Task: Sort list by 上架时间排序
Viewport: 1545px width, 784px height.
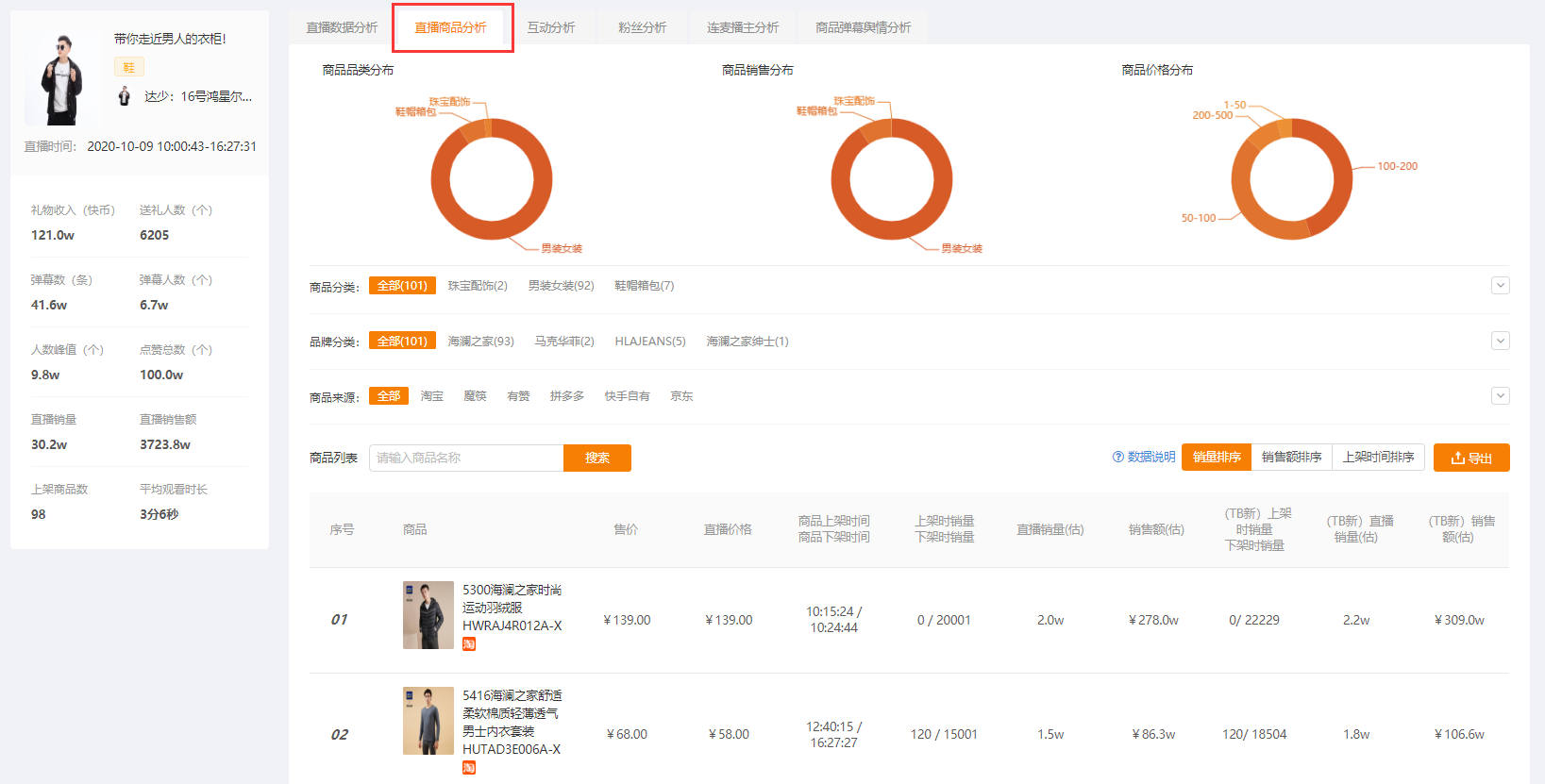Action: (x=1379, y=457)
